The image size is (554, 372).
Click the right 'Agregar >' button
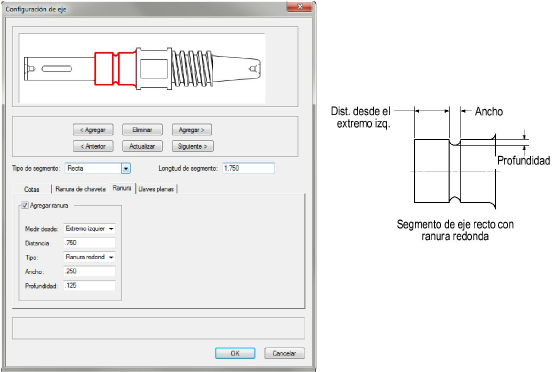click(x=192, y=130)
